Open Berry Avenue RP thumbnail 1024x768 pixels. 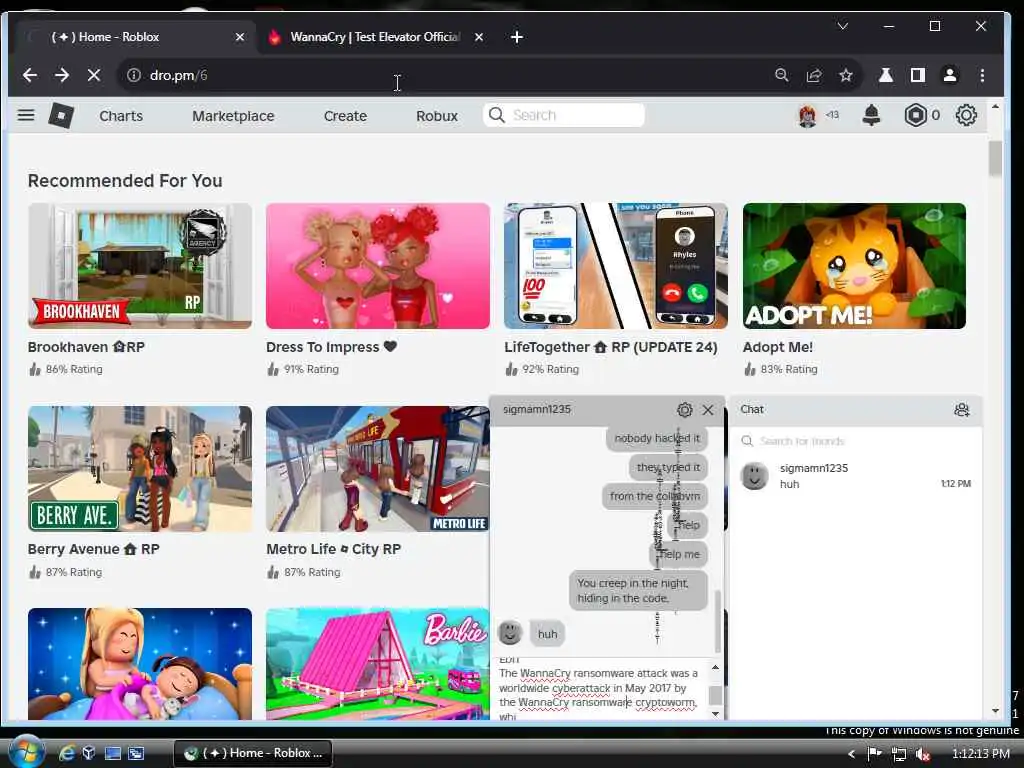tap(140, 469)
